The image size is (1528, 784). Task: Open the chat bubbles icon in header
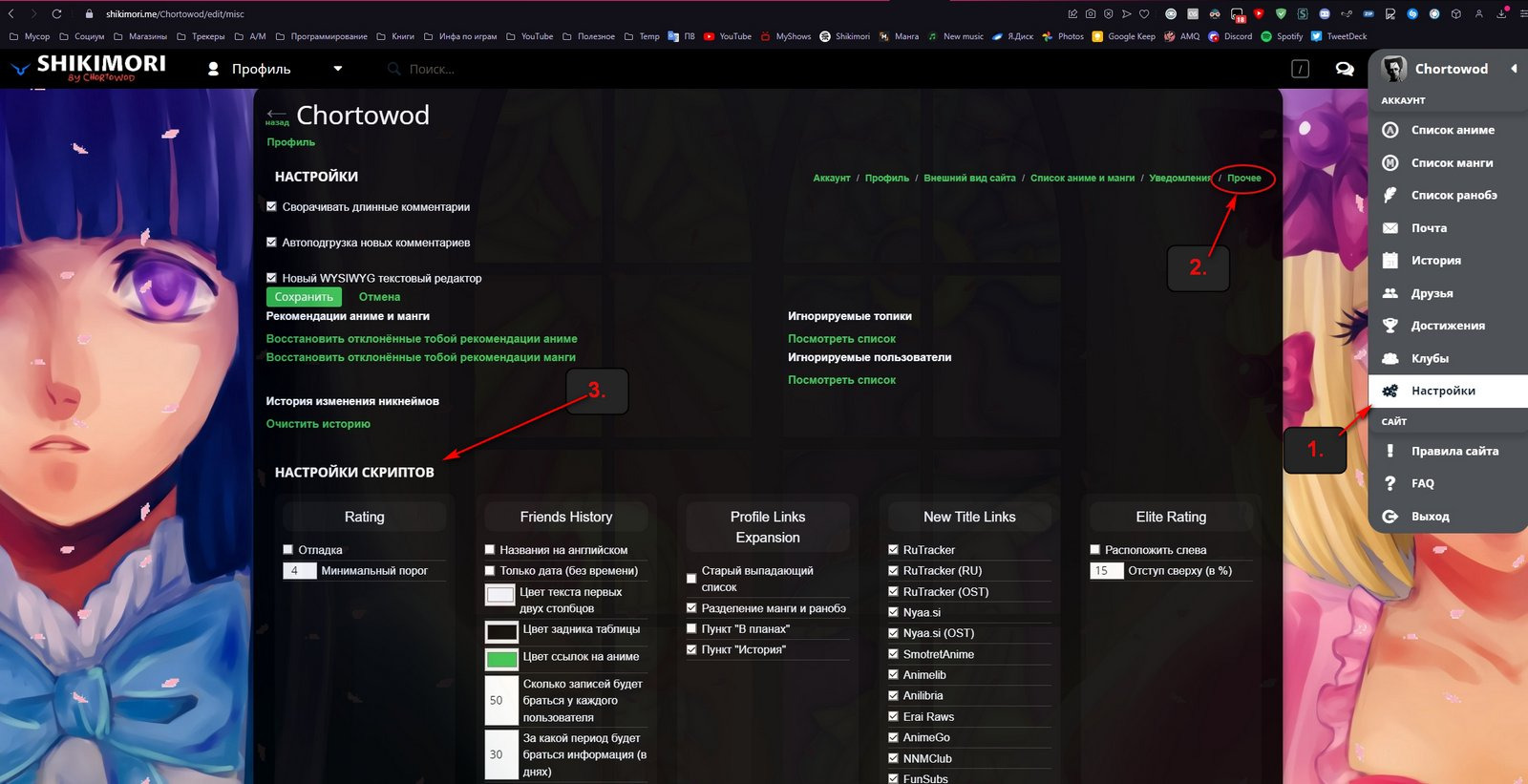coord(1344,69)
